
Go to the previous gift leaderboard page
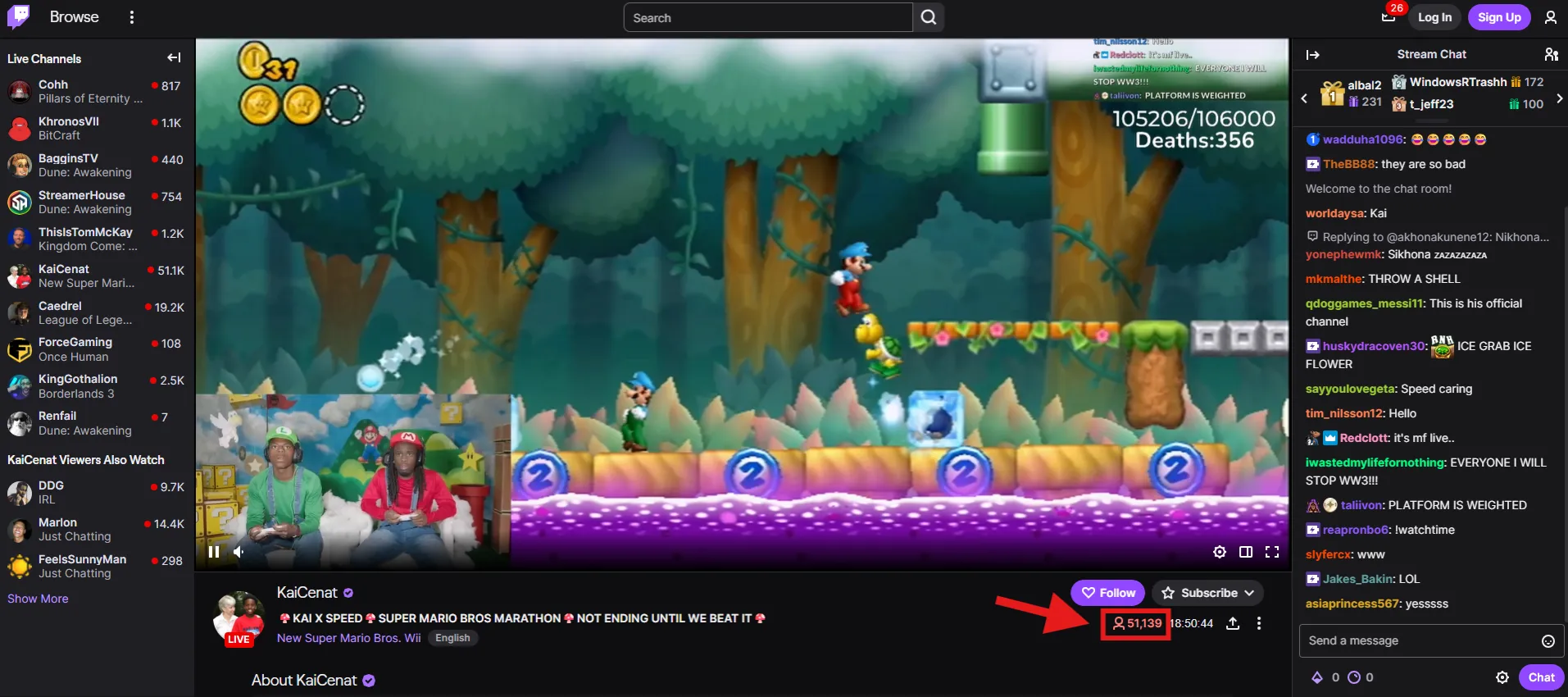(x=1304, y=98)
